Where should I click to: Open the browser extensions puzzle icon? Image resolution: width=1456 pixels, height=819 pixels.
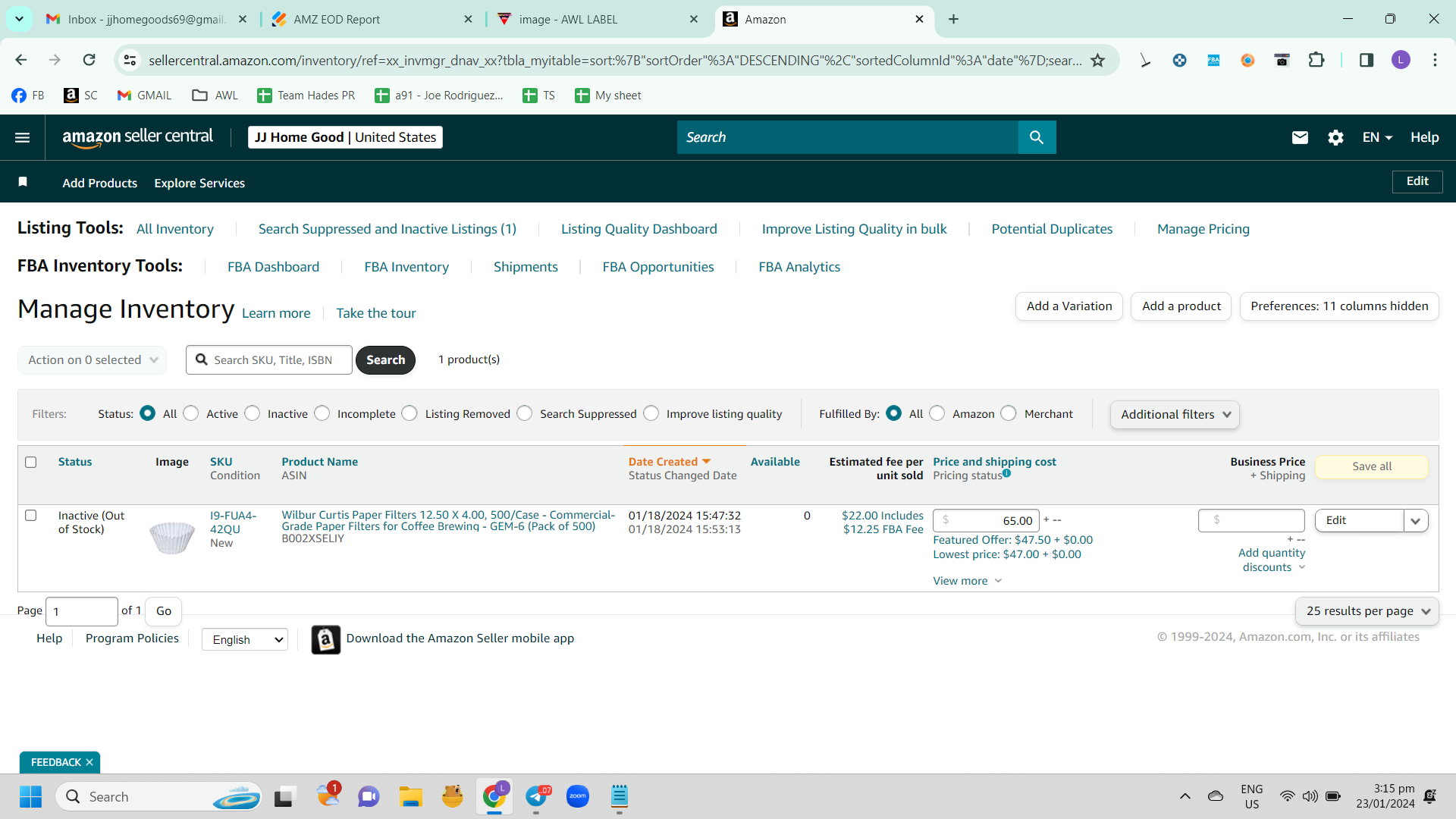1316,60
